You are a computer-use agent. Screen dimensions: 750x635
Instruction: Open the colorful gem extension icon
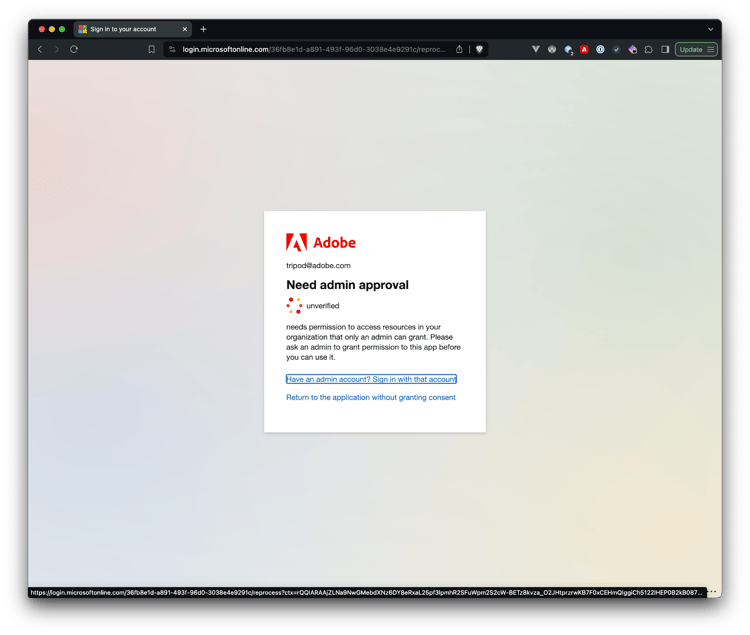point(633,49)
